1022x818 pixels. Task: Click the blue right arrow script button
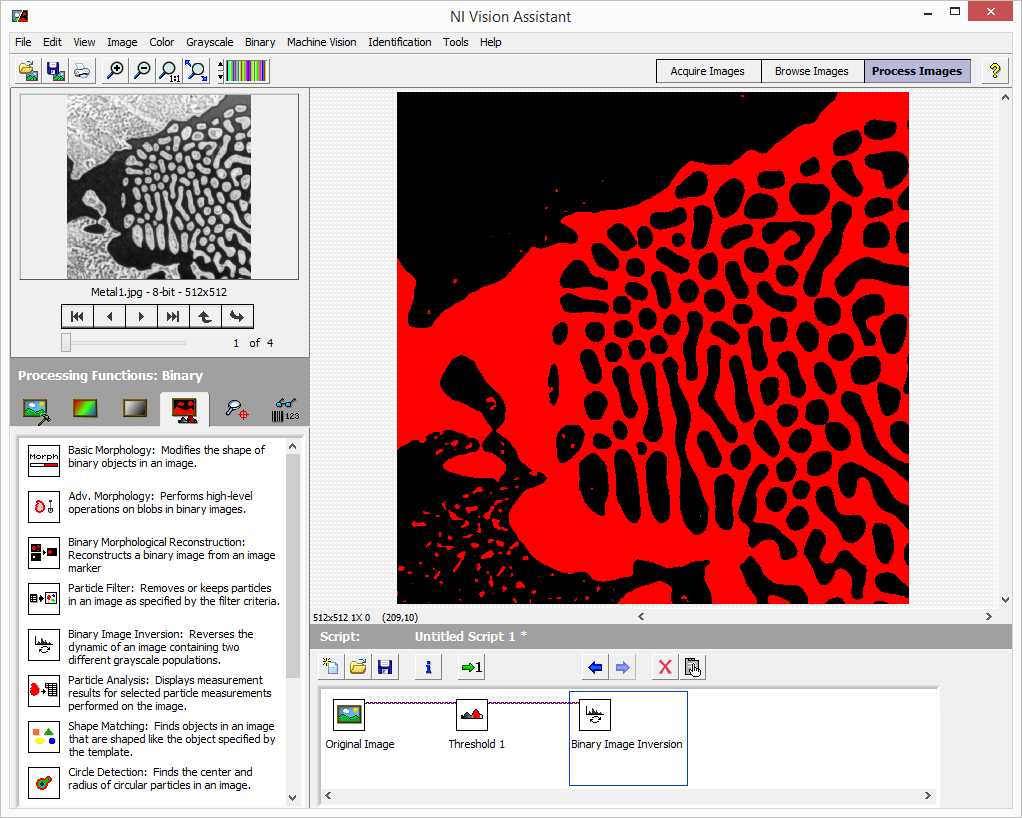[x=622, y=667]
